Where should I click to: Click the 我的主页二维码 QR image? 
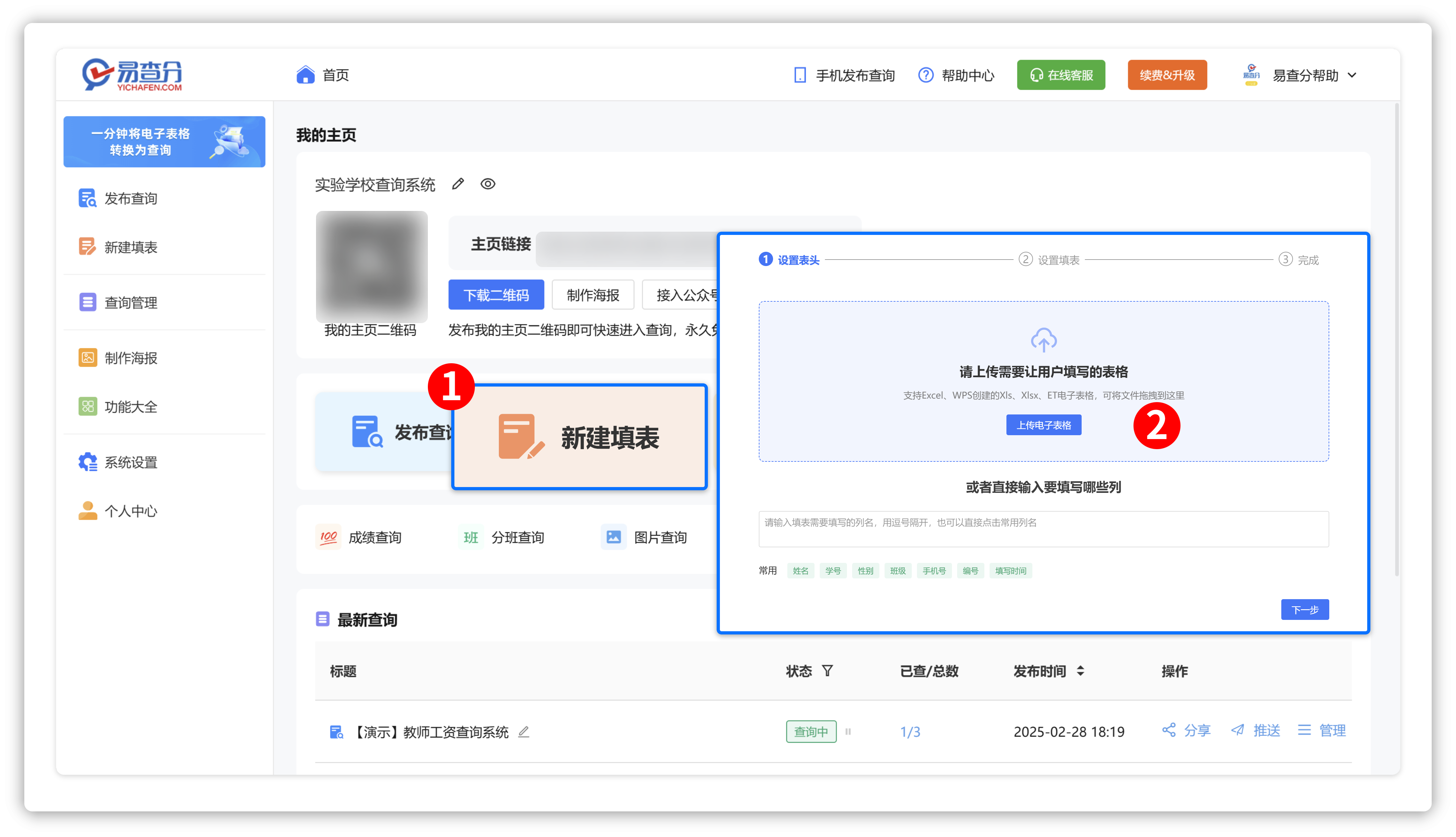[x=371, y=266]
